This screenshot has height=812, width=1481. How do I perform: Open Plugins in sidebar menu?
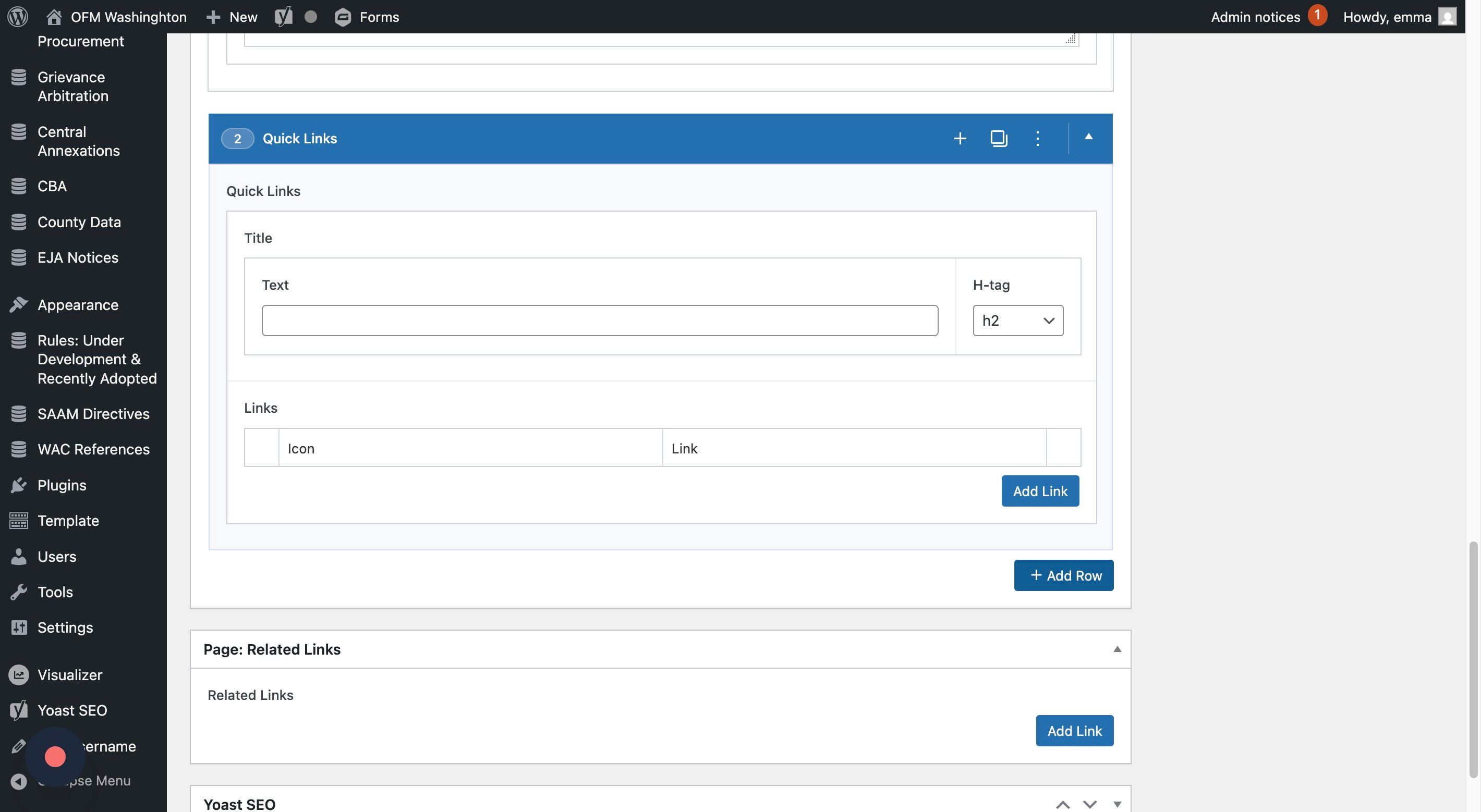pos(62,485)
